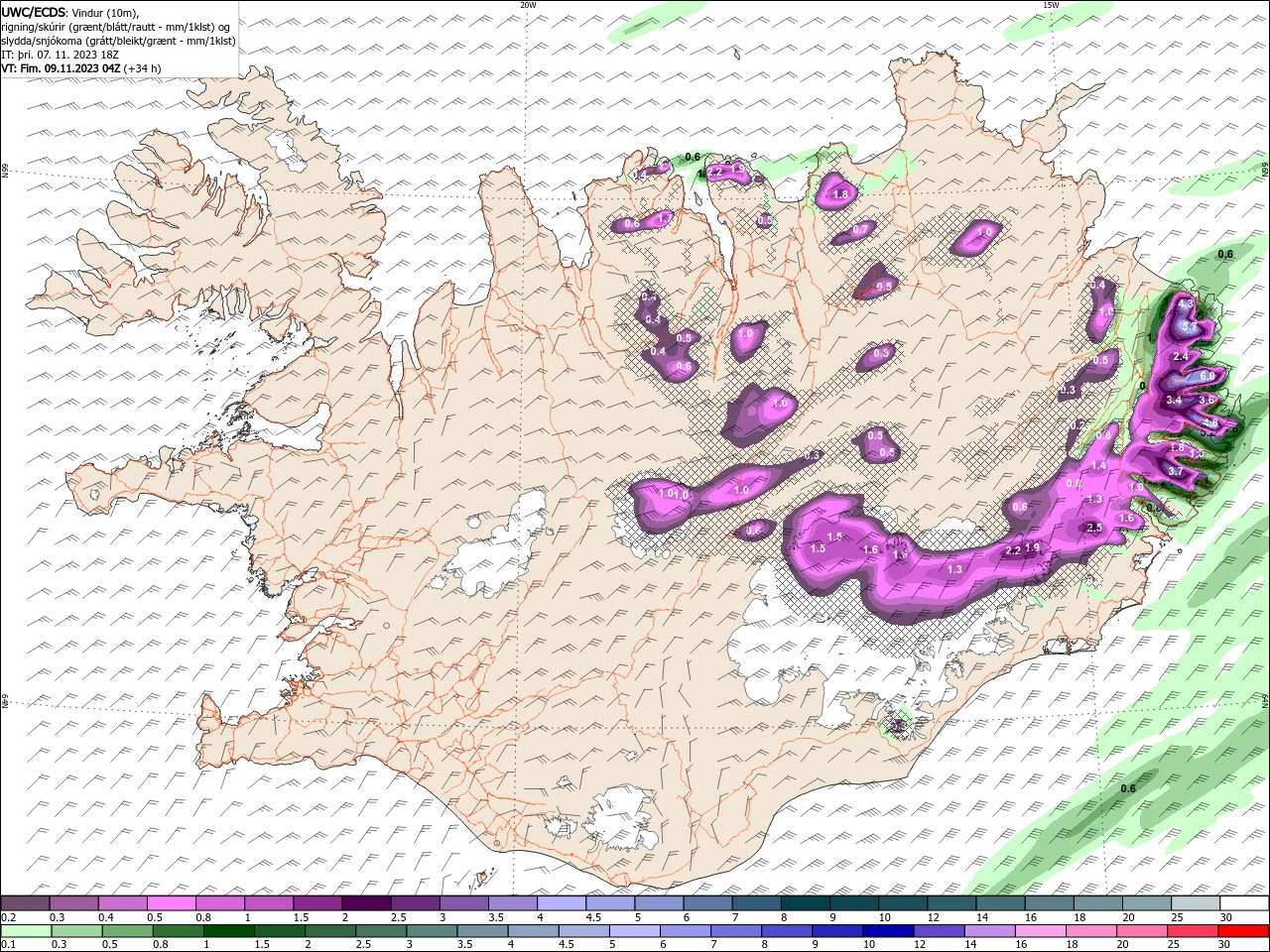Click the '3.6' snowfall value label

[x=1207, y=400]
